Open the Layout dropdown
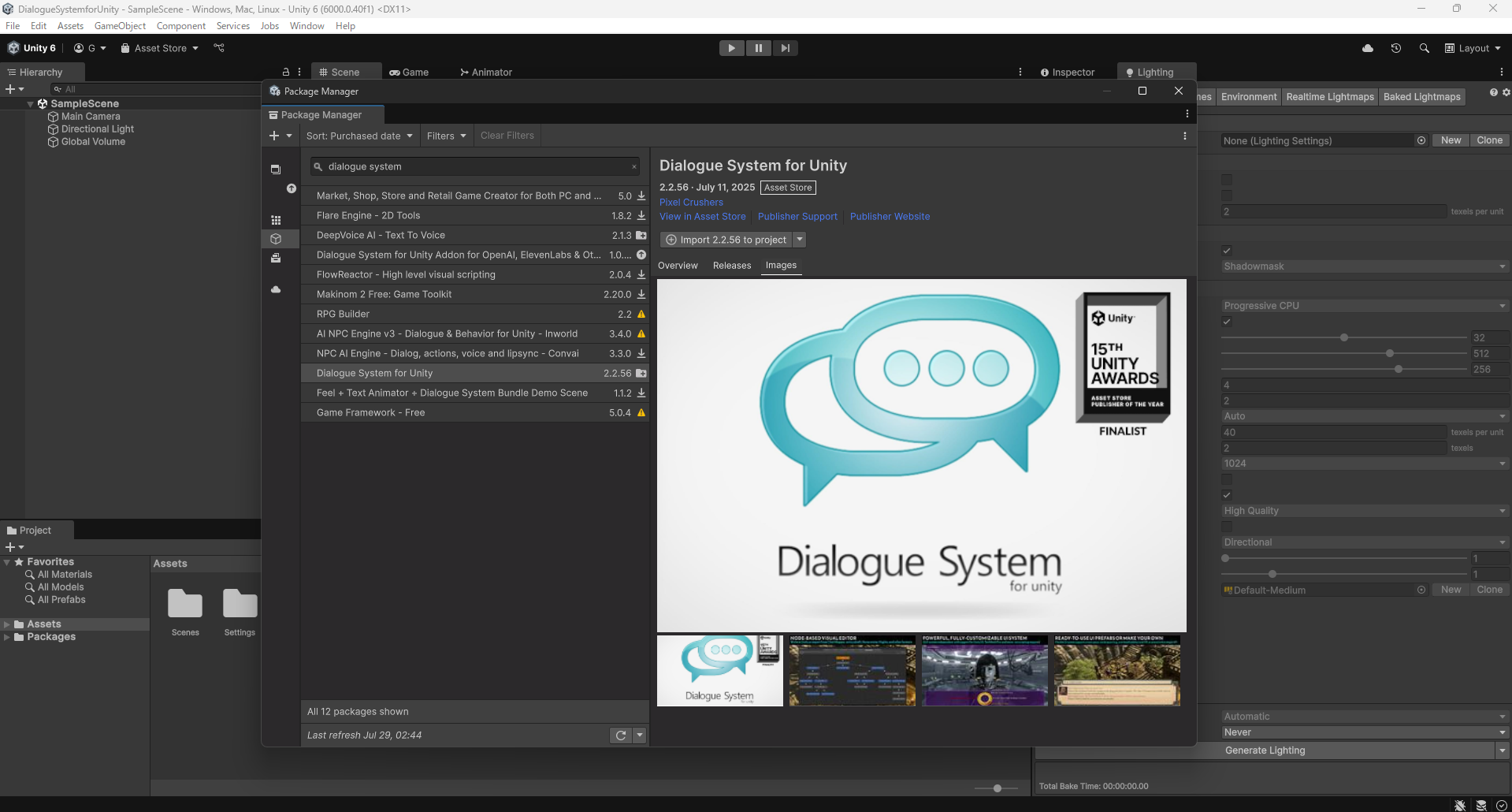 click(x=1473, y=48)
